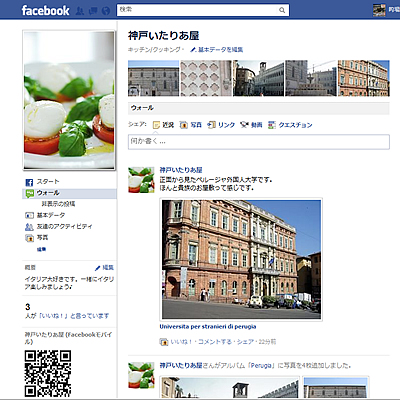Select the リンク link share option

(x=221, y=125)
